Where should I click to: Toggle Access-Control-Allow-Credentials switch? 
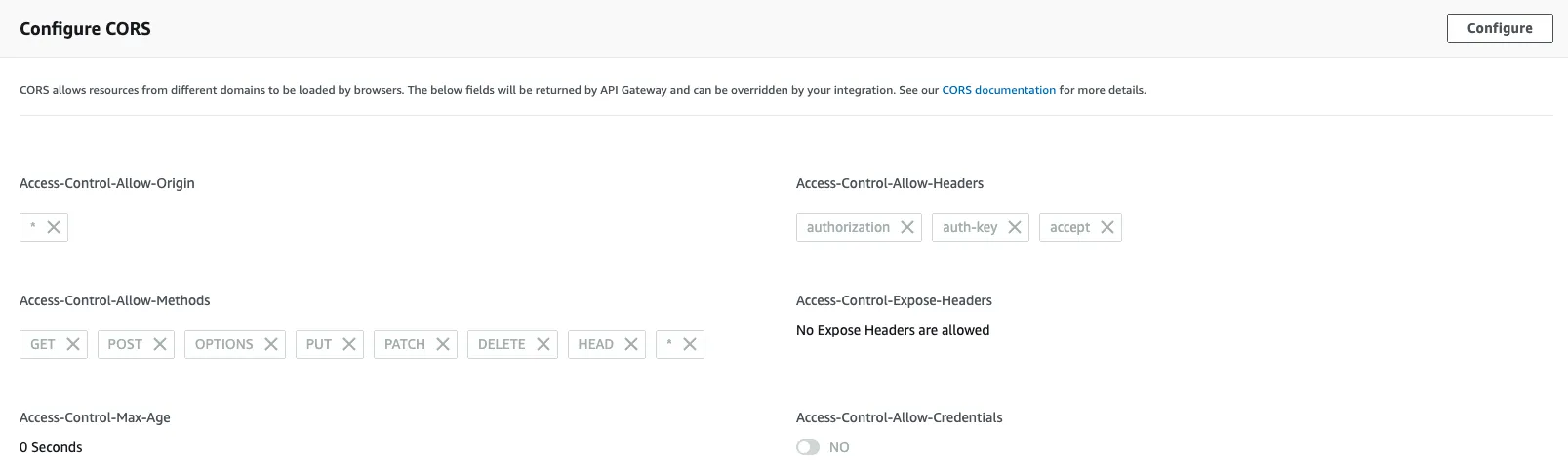(x=808, y=447)
